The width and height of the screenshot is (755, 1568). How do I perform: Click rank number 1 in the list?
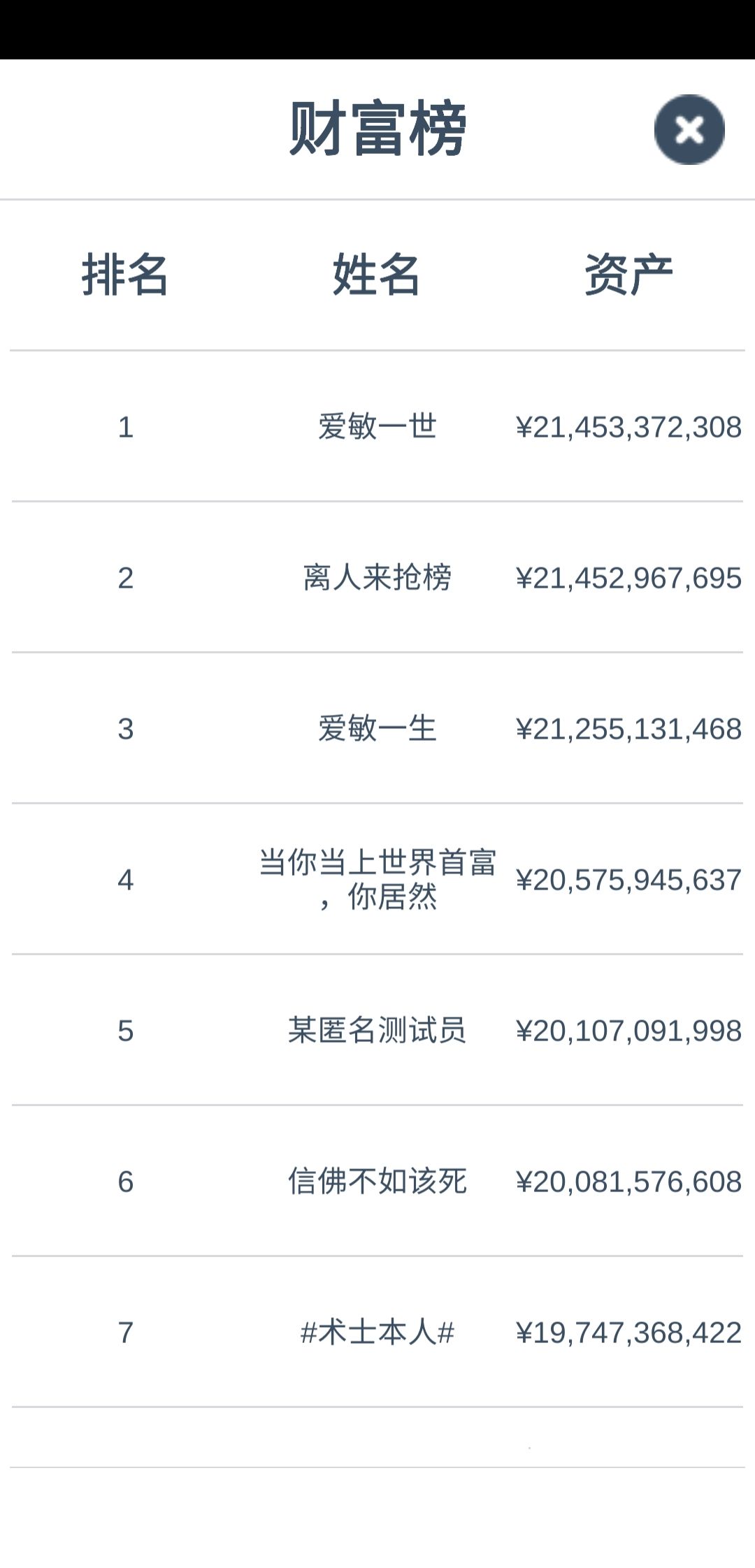(125, 428)
